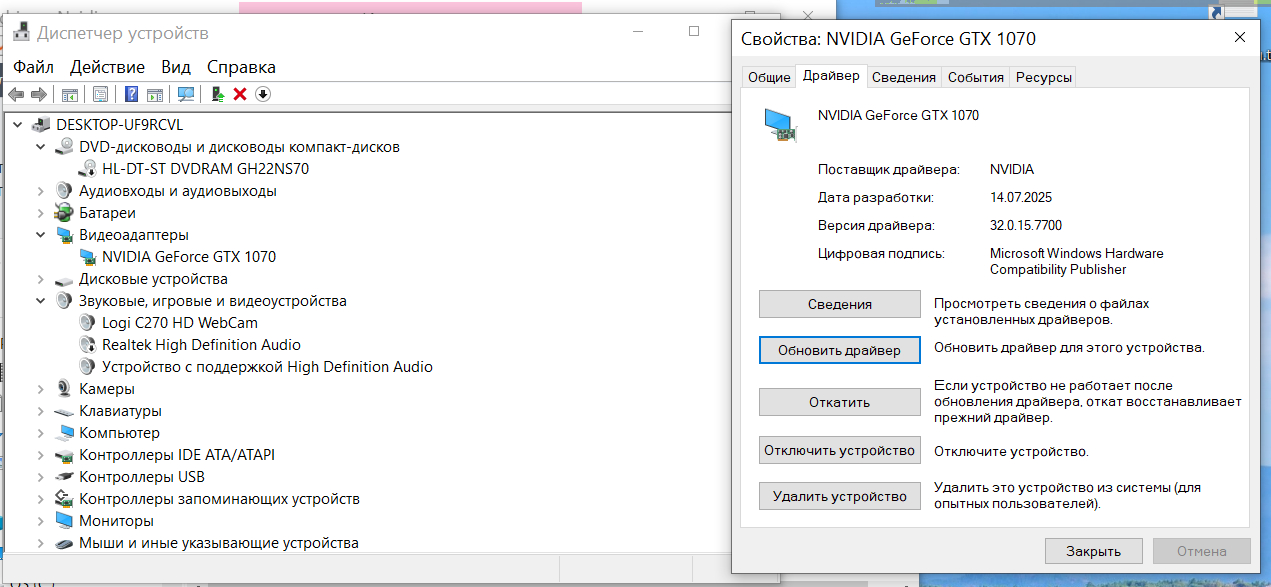Viewport: 1271px width, 587px height.
Task: Click the Properties toolbar icon
Action: coord(100,94)
